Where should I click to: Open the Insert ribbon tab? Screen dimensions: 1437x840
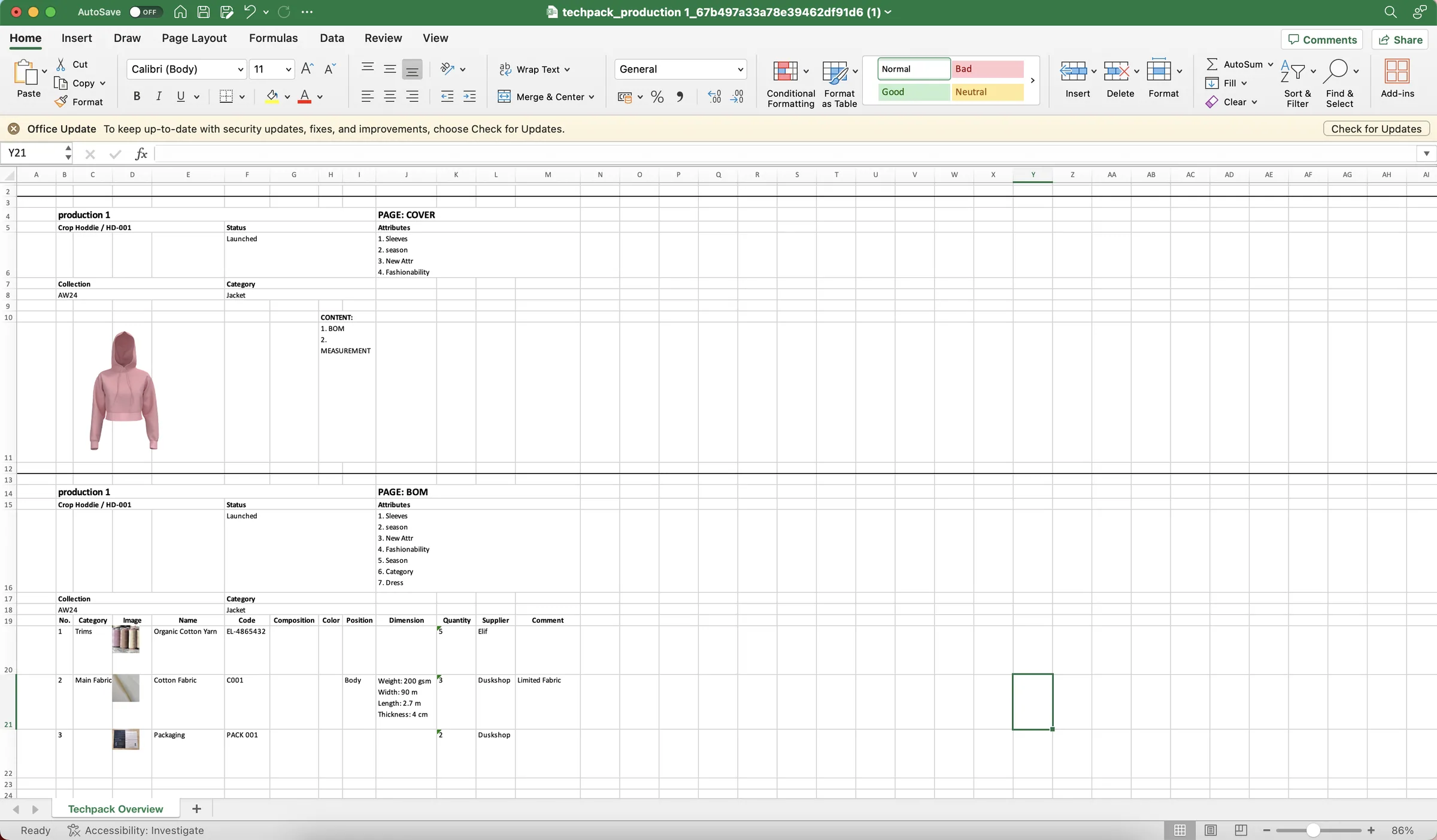77,38
